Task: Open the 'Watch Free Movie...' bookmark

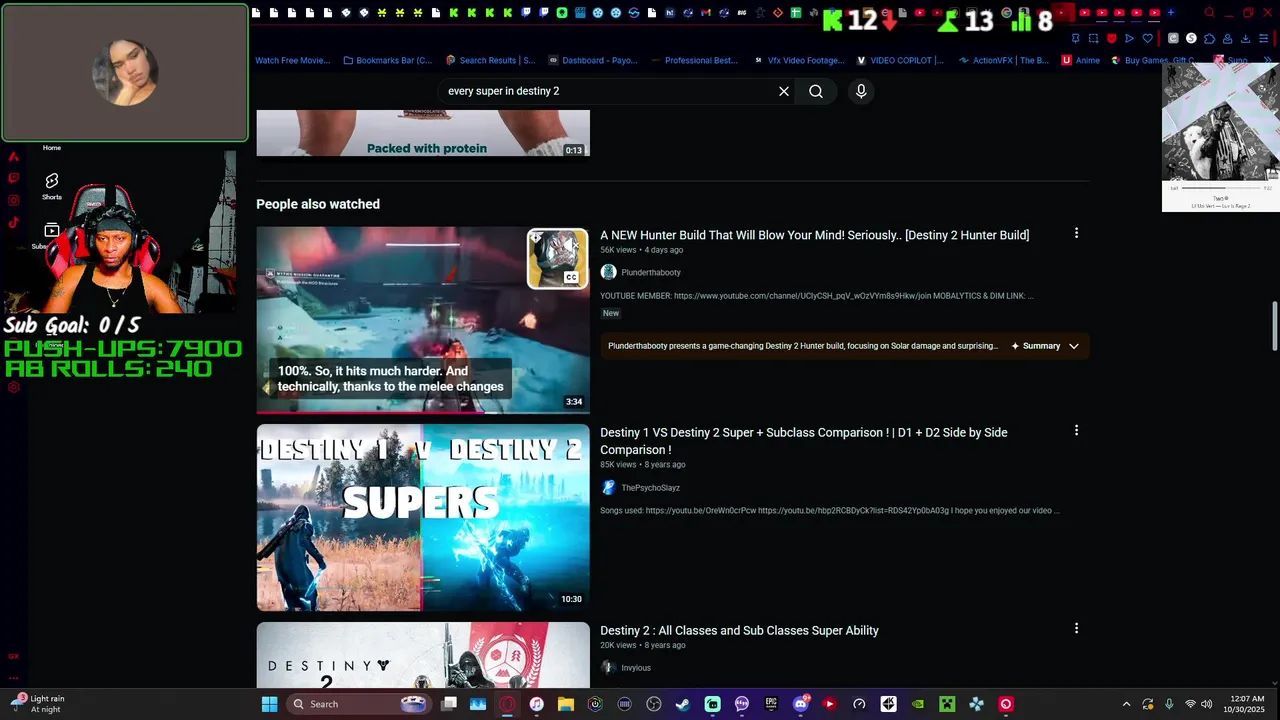Action: 292,60
